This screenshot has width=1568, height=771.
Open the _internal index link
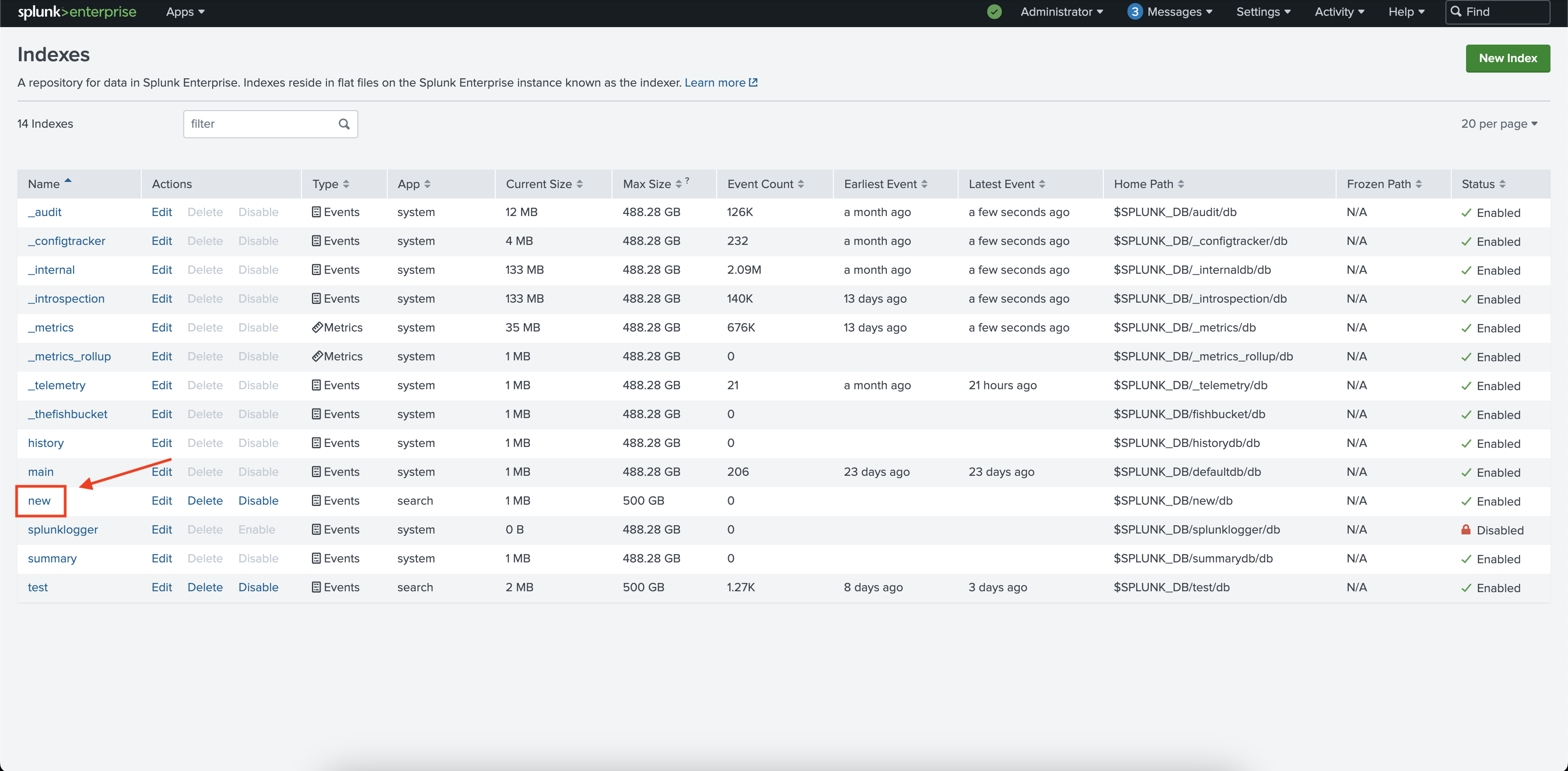[x=51, y=269]
